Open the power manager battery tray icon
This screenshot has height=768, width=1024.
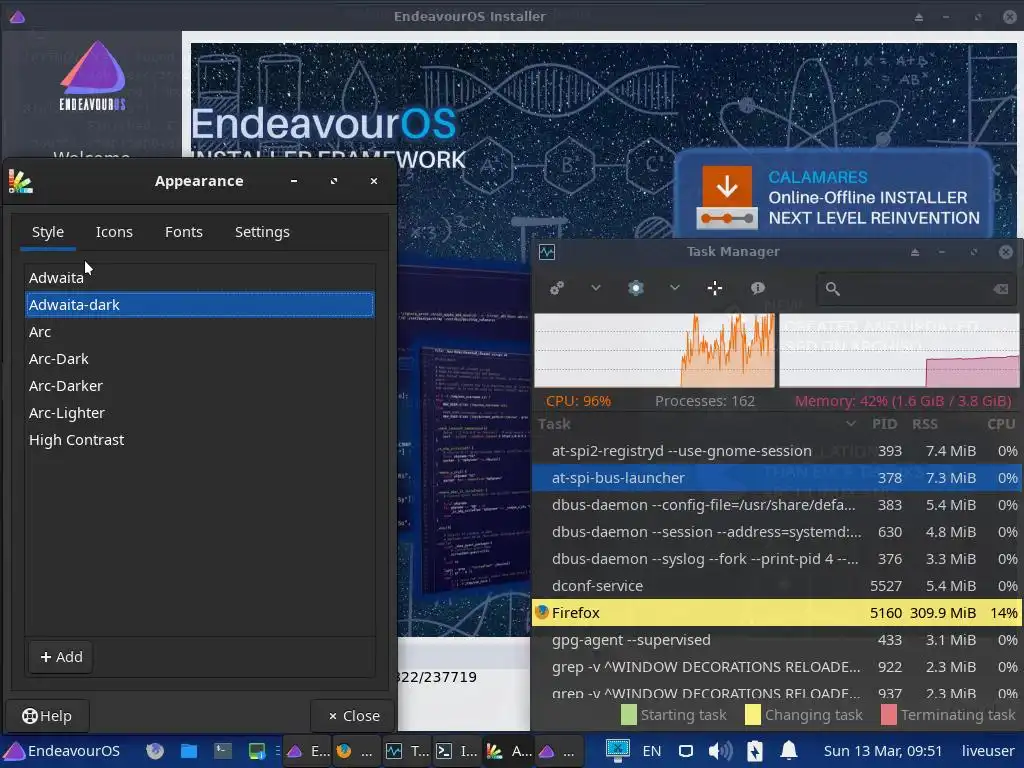tap(754, 751)
